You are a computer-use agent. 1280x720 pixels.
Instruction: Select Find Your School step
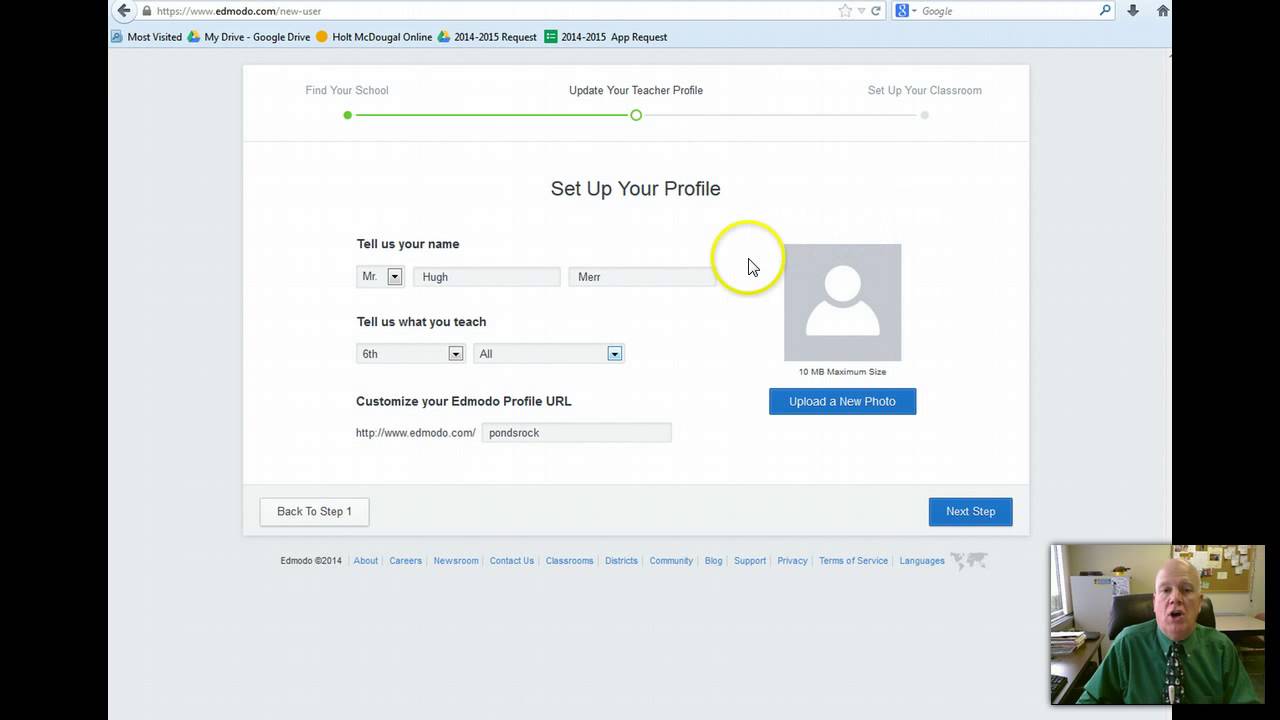point(347,90)
